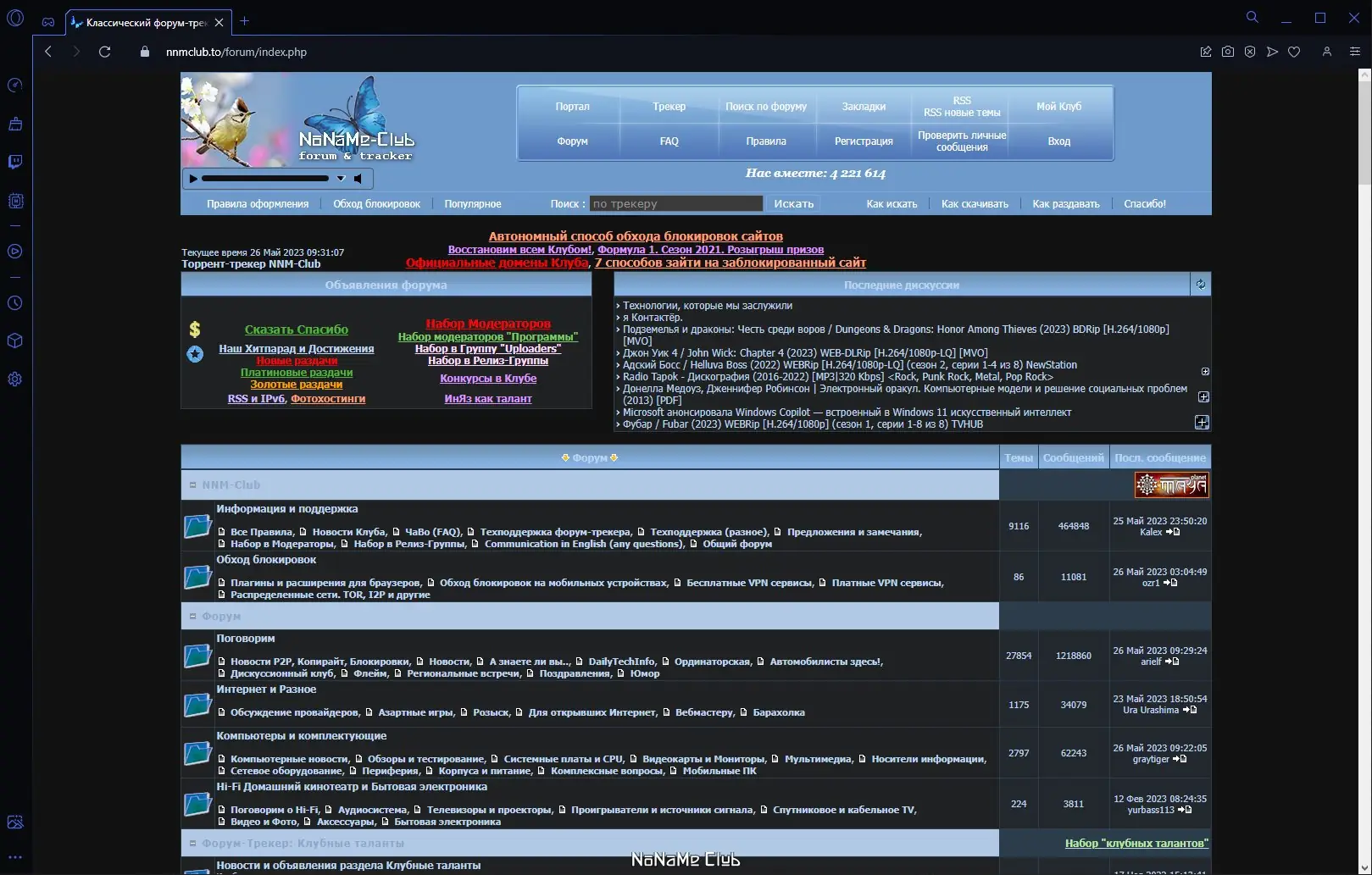Open Компьютеры и комплектующие forum
Image resolution: width=1372 pixels, height=875 pixels.
302,736
